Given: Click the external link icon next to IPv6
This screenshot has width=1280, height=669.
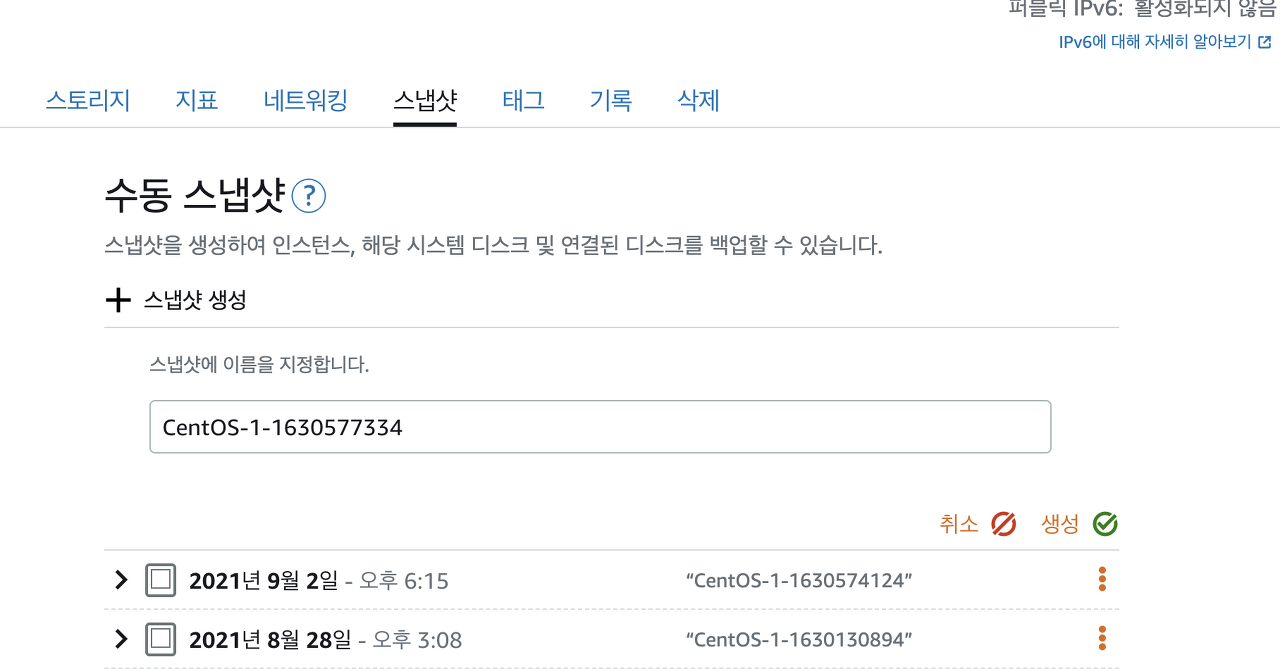Looking at the screenshot, I should (1265, 42).
